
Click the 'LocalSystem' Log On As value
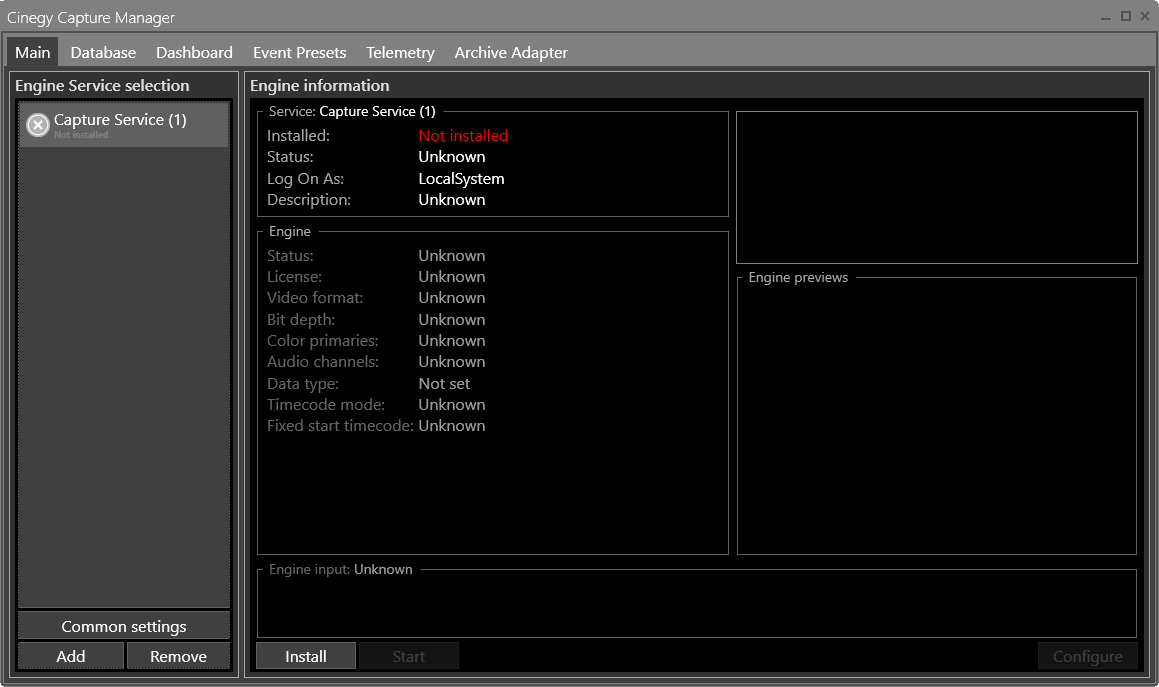[461, 178]
